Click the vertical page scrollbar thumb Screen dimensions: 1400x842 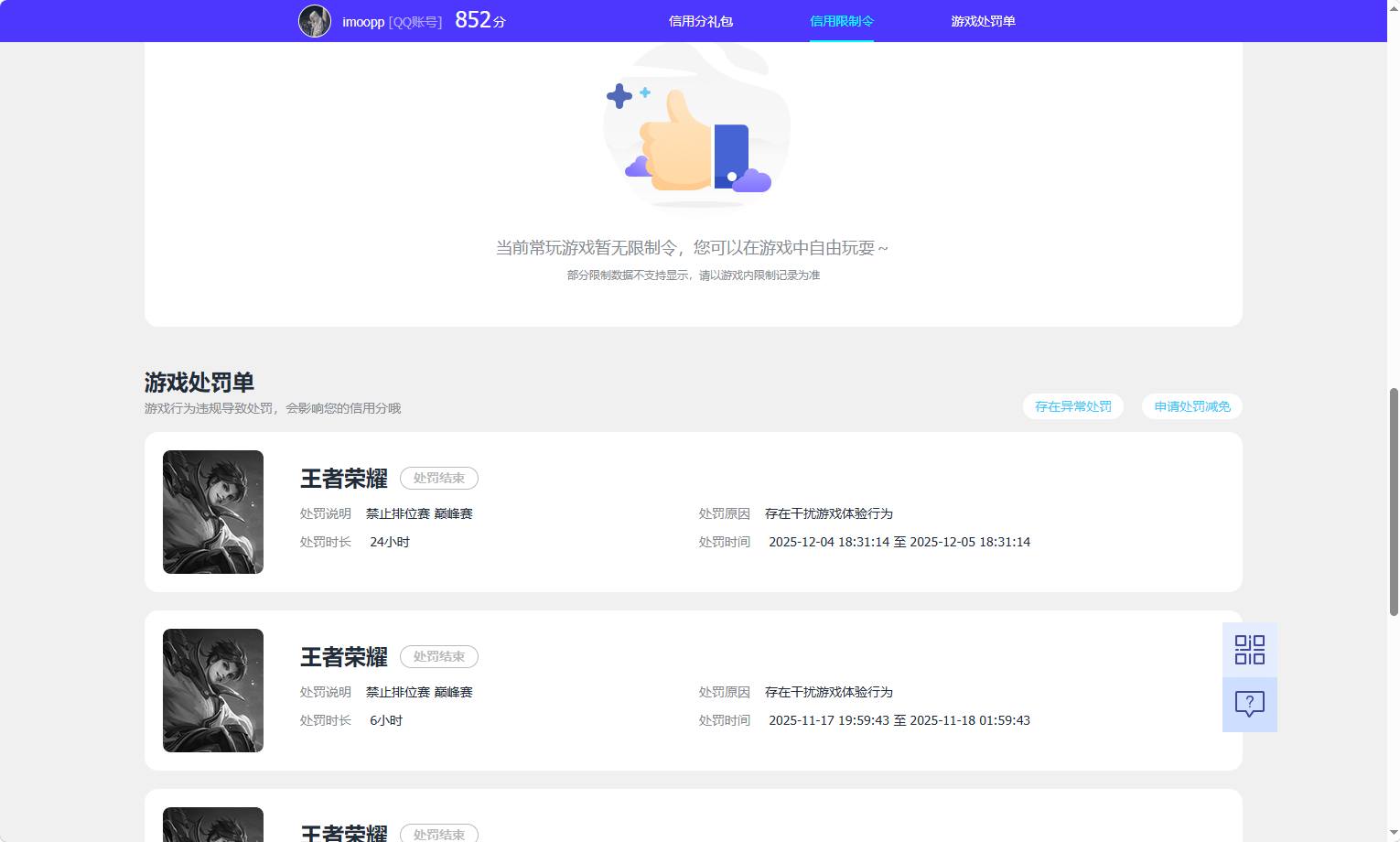[1394, 502]
